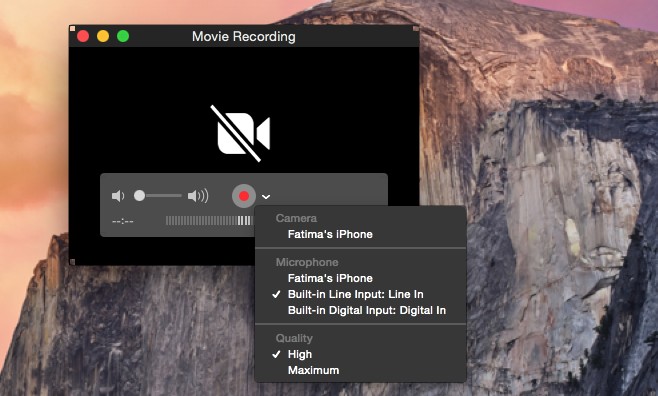Click the low volume speaker icon
This screenshot has width=658, height=396.
click(118, 196)
